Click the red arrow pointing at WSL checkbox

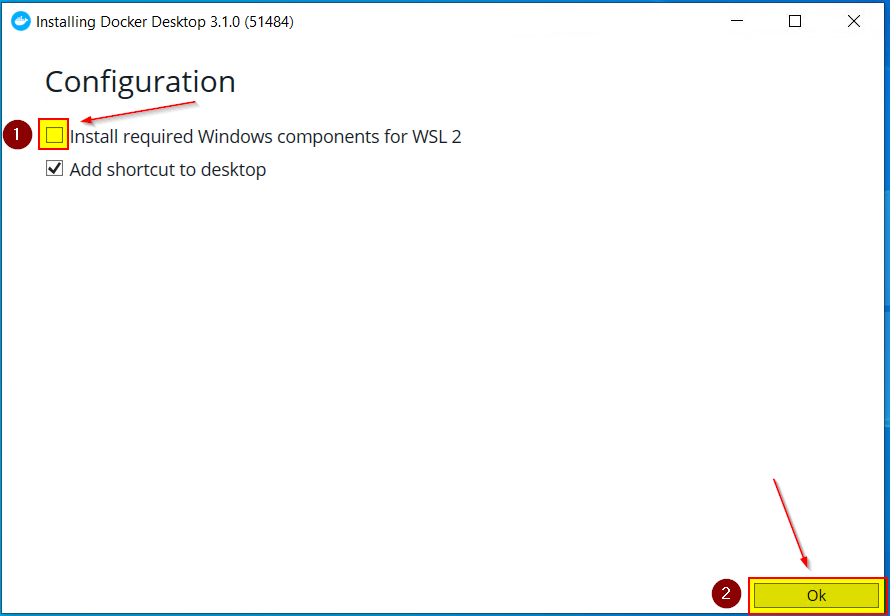(138, 111)
